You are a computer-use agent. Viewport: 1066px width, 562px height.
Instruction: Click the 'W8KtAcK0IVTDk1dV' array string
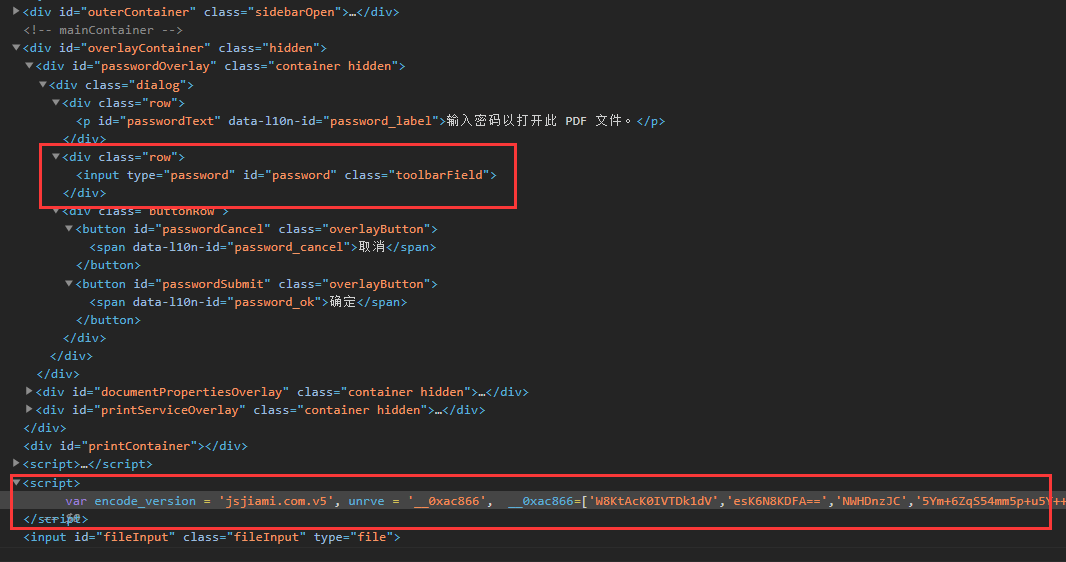tap(653, 501)
